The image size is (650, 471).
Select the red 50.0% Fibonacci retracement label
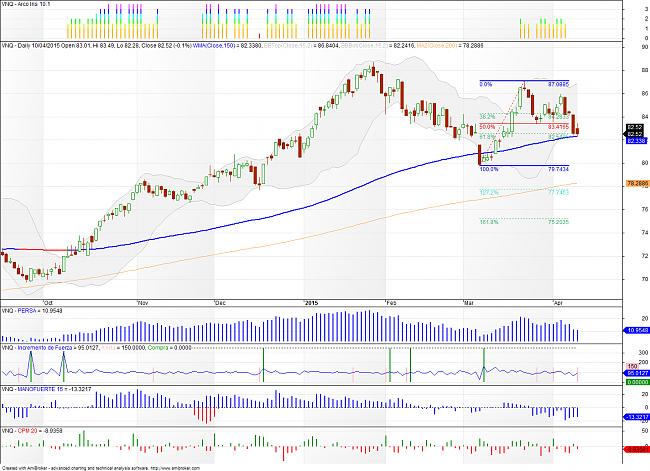tap(487, 126)
